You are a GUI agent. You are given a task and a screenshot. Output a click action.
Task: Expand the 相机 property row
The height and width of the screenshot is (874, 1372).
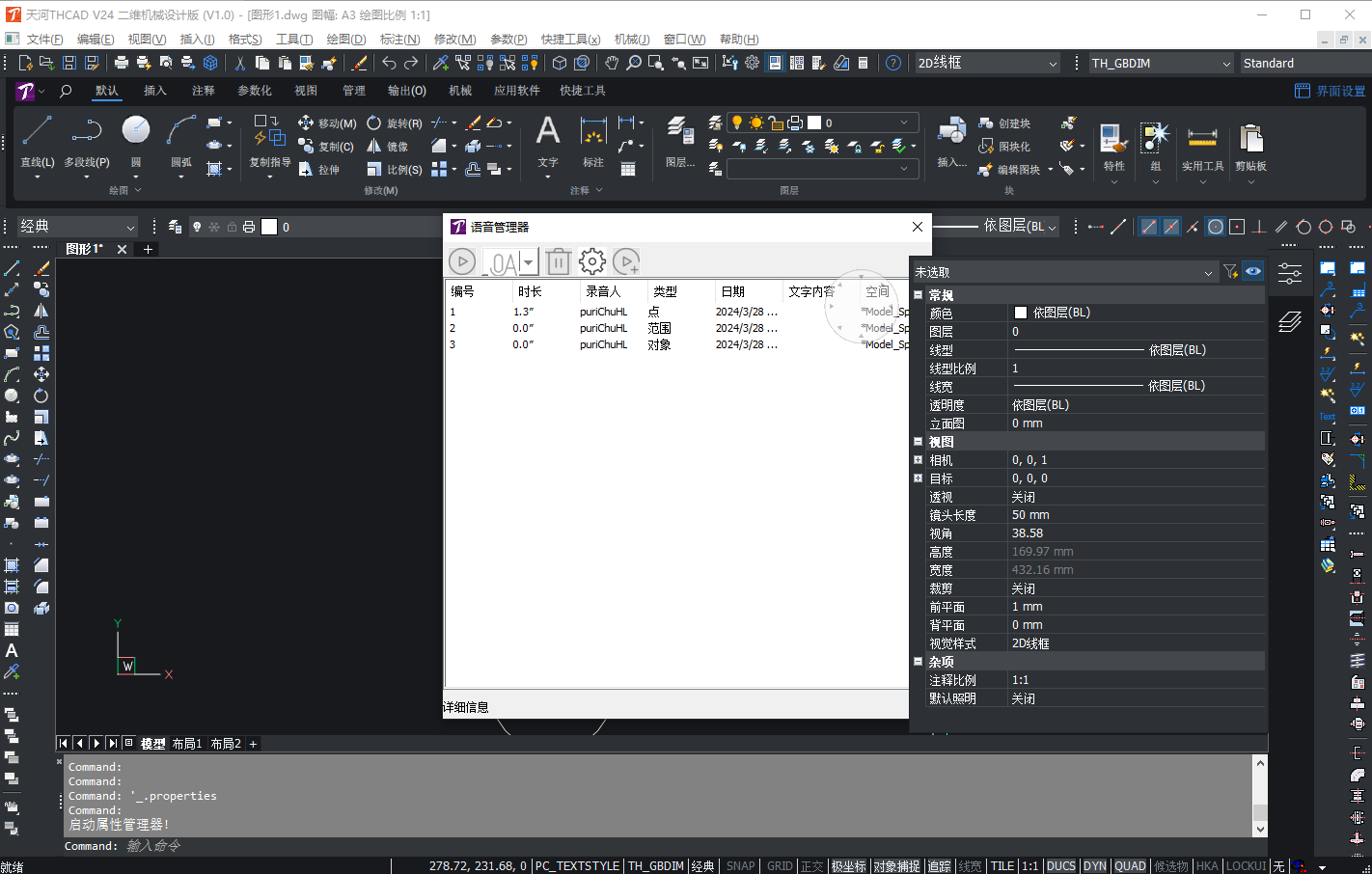919,460
